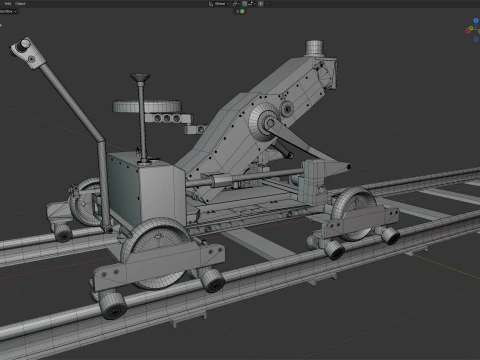Open the Add menu in viewport header
The image size is (480, 360).
[8, 4]
